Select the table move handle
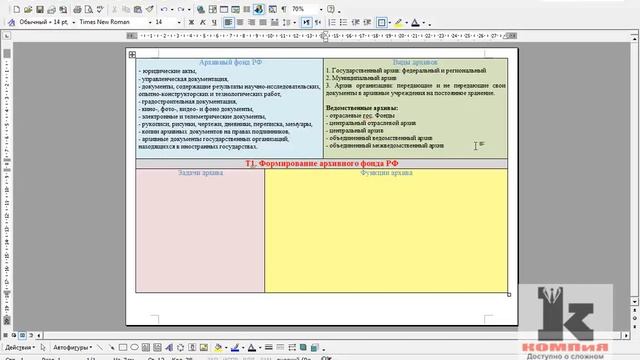The height and width of the screenshot is (360, 640). (x=132, y=54)
